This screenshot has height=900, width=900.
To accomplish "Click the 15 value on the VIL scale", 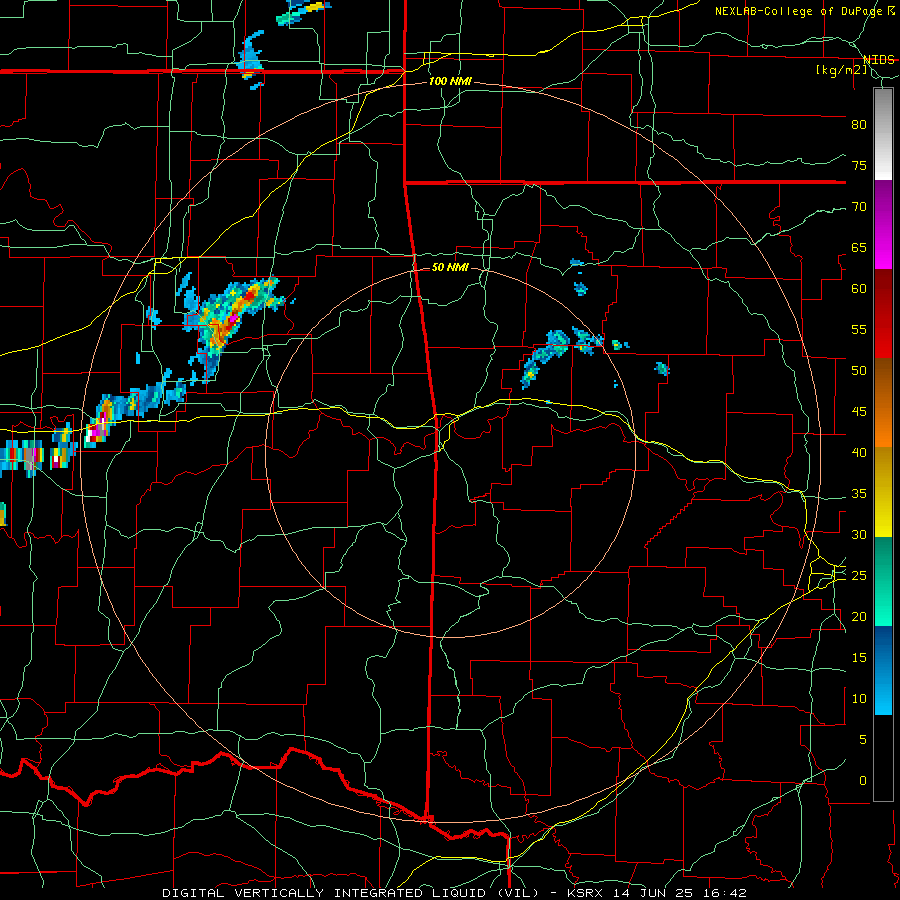I will tap(859, 658).
